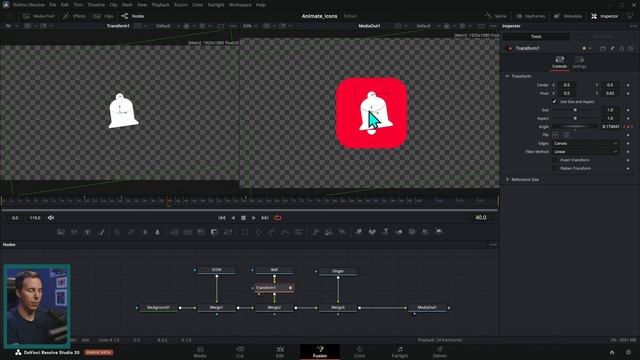640x360 pixels.
Task: Open the Playback menu
Action: [x=160, y=5]
